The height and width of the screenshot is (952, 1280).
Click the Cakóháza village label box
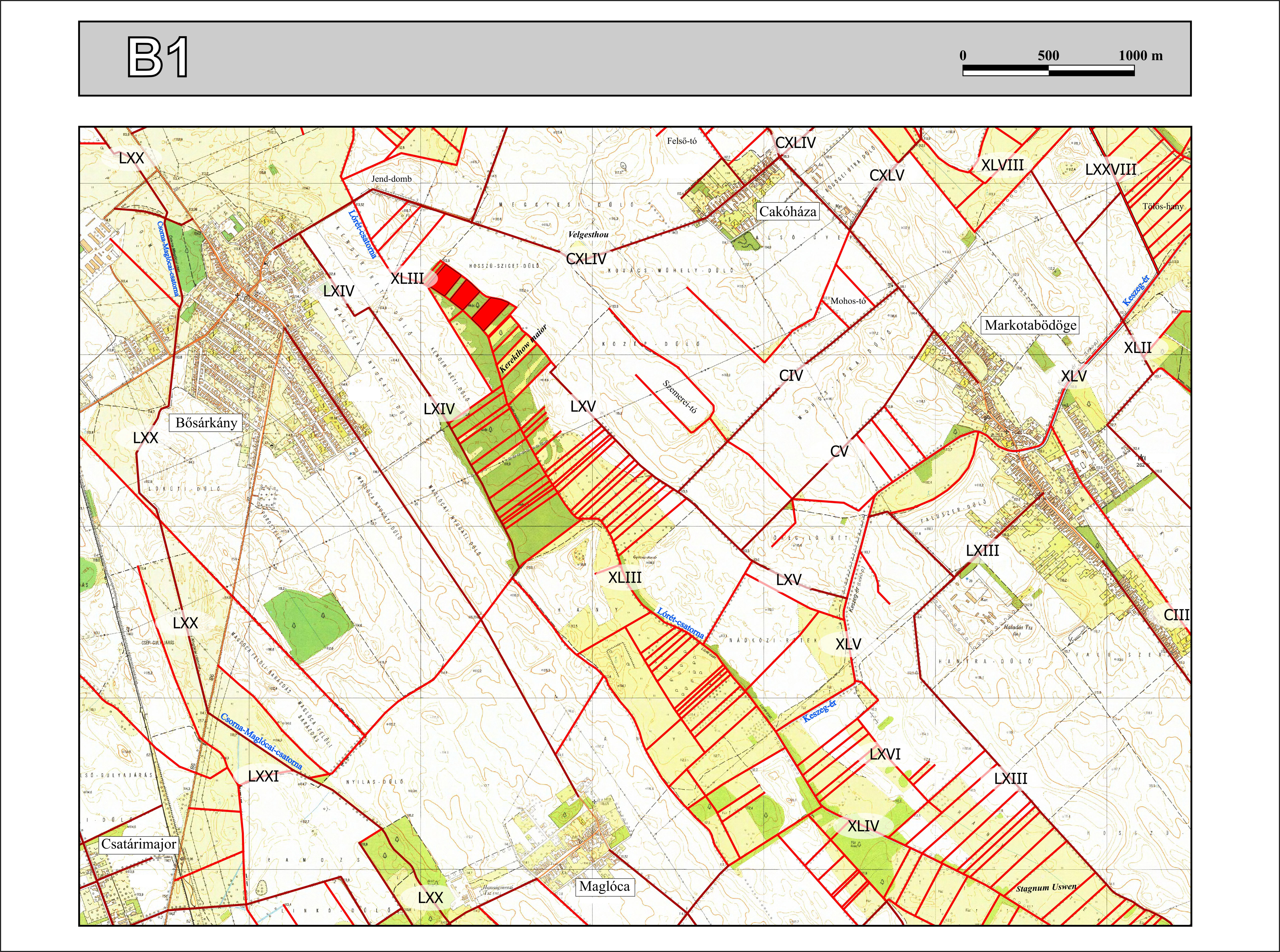[x=787, y=211]
